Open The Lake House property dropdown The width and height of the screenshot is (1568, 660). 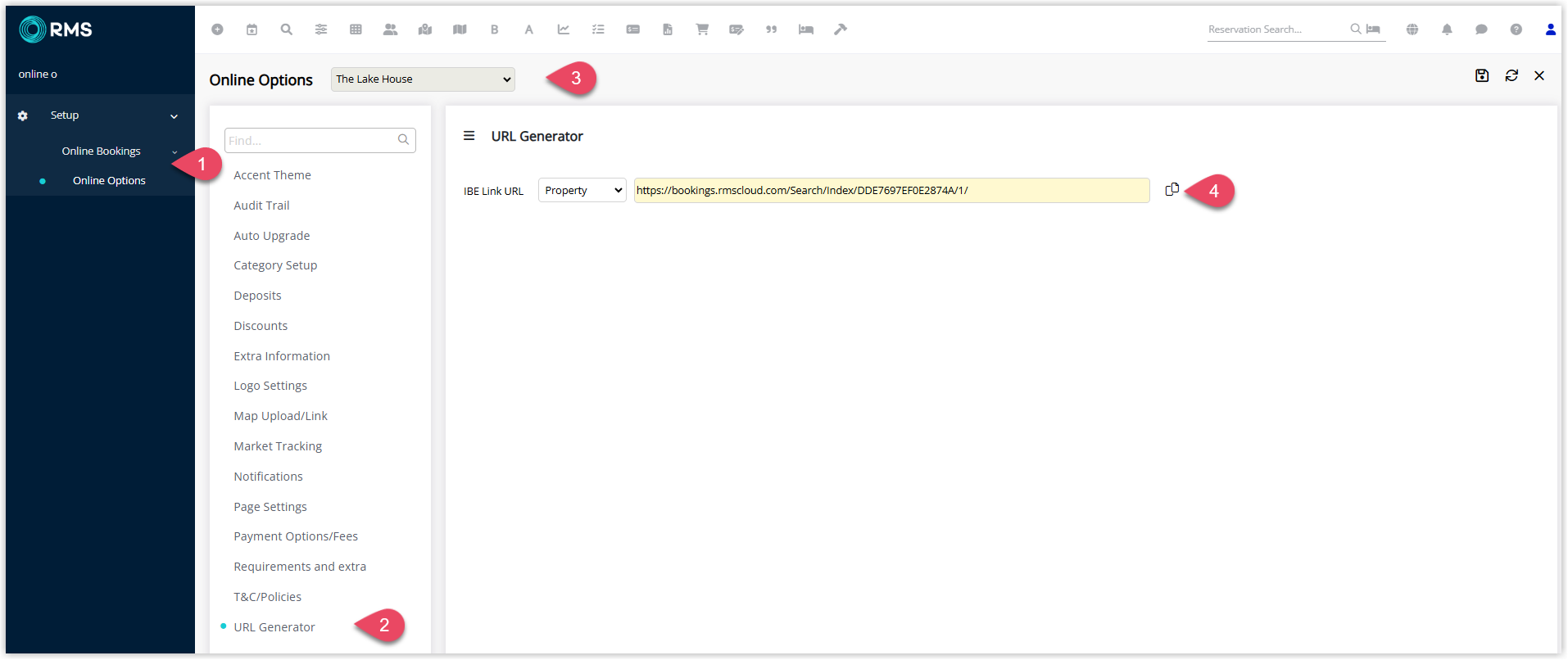(x=423, y=79)
